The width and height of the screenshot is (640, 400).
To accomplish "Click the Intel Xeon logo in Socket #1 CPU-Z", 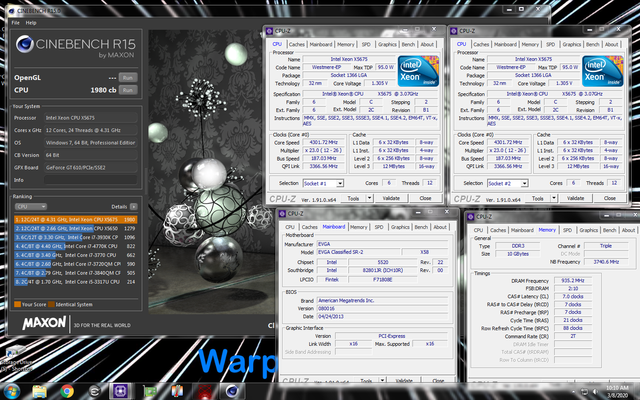I will 418,71.
